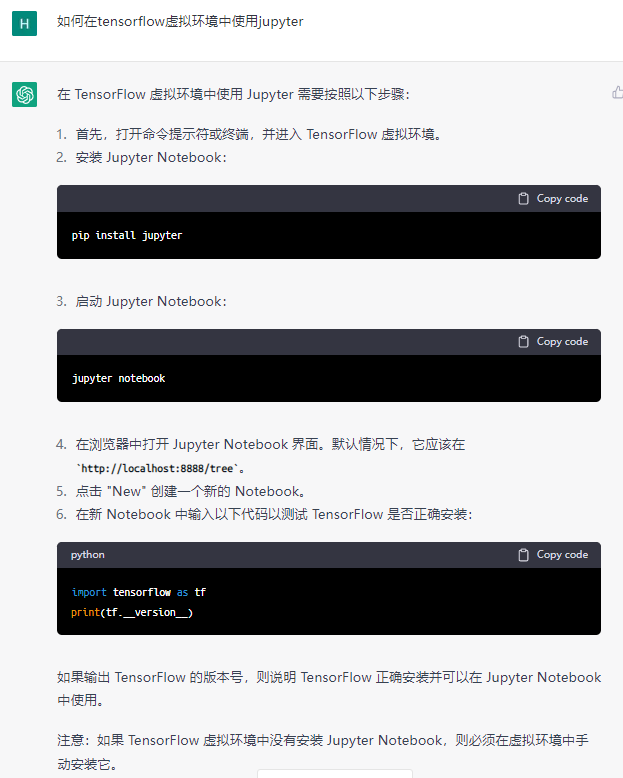Click the http://localhost:8888/tree inline code

coord(158,468)
